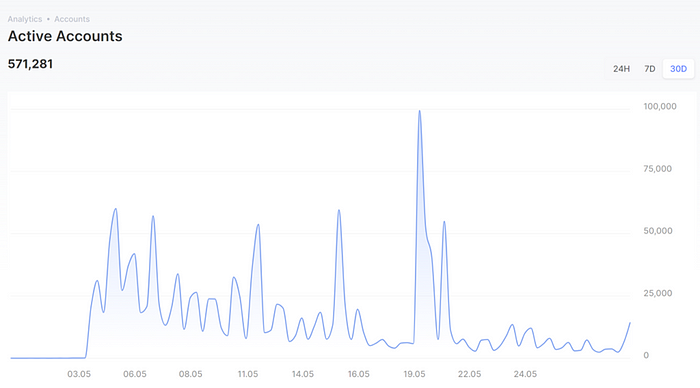Click the 16.05 date label
700x388 pixels.
tap(358, 374)
